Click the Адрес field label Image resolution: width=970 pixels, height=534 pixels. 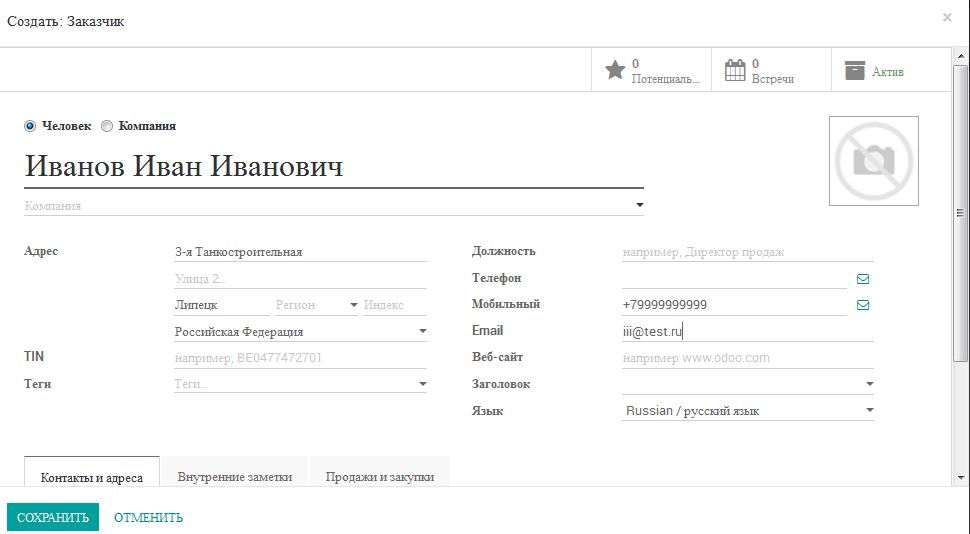[41, 251]
